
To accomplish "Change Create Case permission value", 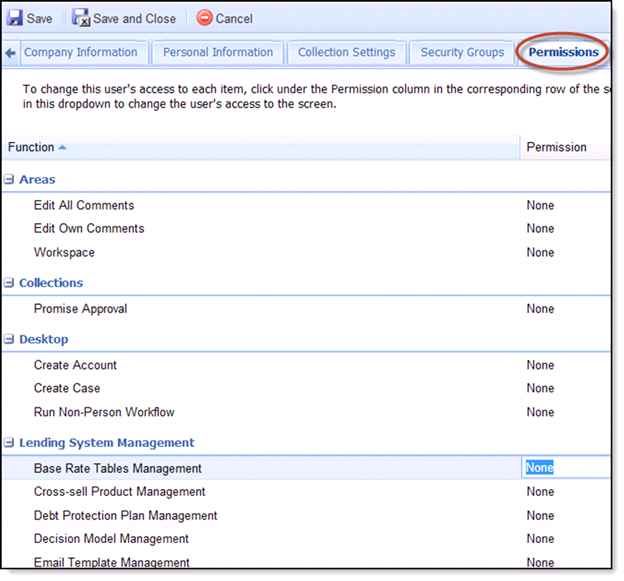I will coord(540,388).
